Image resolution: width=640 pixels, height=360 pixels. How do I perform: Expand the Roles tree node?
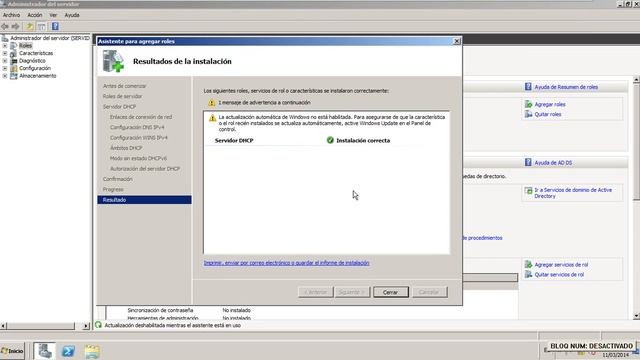tap(5, 46)
